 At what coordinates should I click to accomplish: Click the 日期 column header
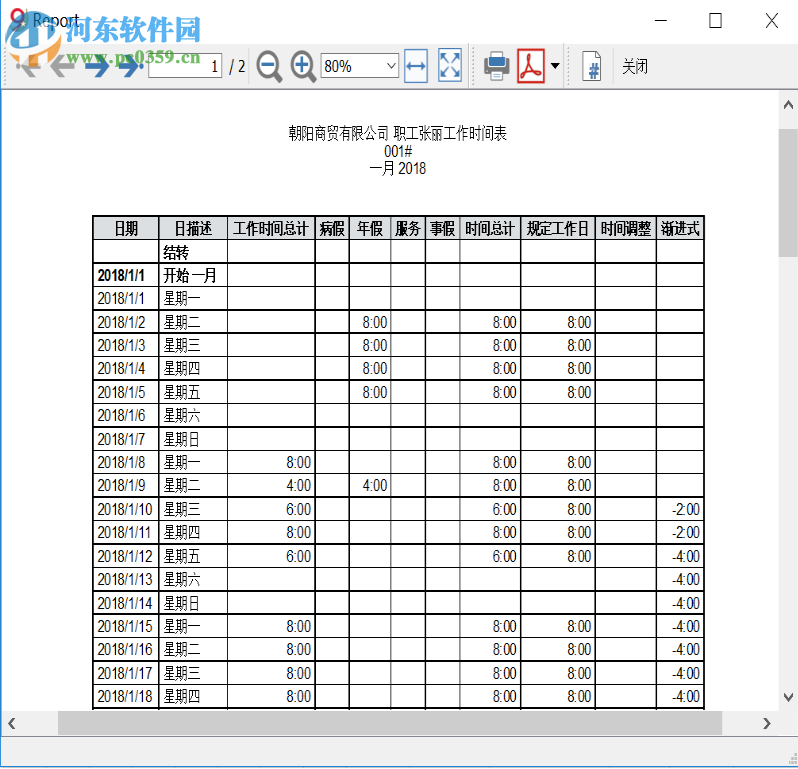click(x=126, y=228)
